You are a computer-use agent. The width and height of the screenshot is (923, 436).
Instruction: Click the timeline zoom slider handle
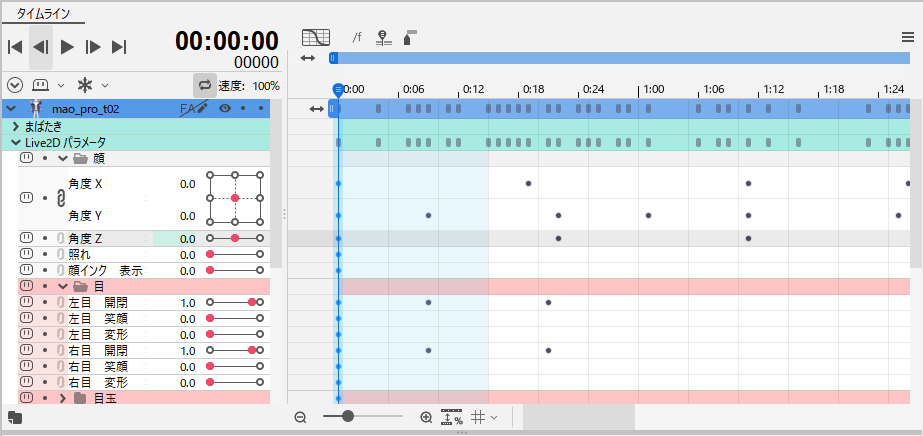pos(348,416)
